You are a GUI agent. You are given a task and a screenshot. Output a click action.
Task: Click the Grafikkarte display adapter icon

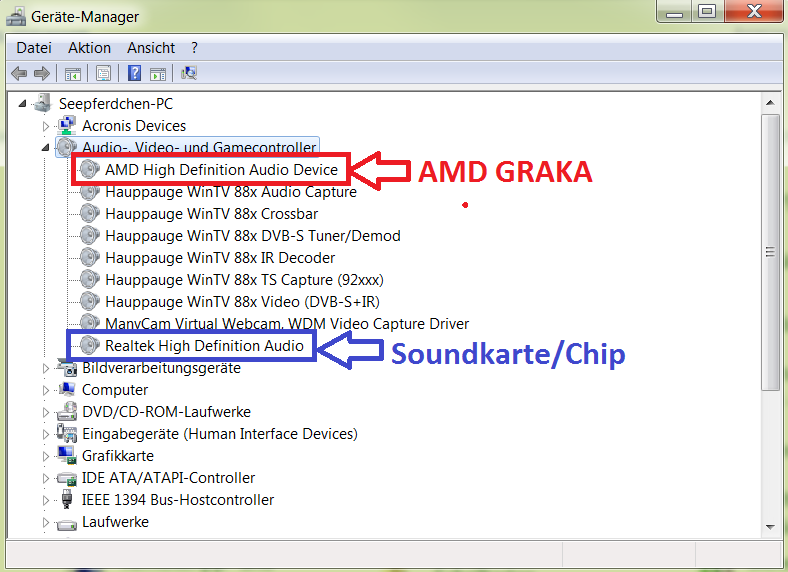tap(66, 455)
